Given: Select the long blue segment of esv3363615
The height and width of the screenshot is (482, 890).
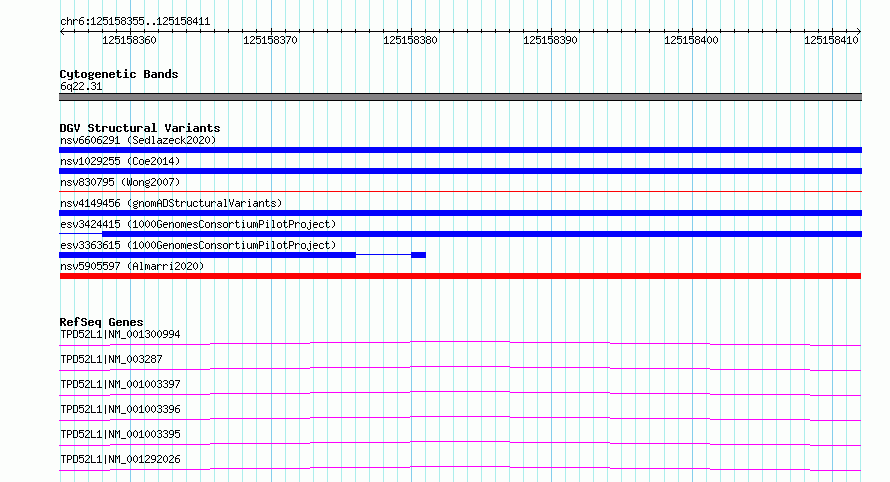Looking at the screenshot, I should point(207,255).
